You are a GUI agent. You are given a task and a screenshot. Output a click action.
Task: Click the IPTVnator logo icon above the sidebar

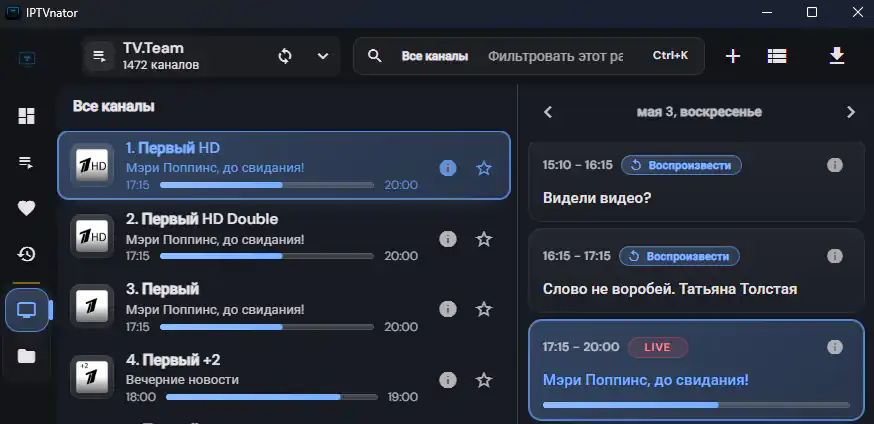[x=26, y=57]
